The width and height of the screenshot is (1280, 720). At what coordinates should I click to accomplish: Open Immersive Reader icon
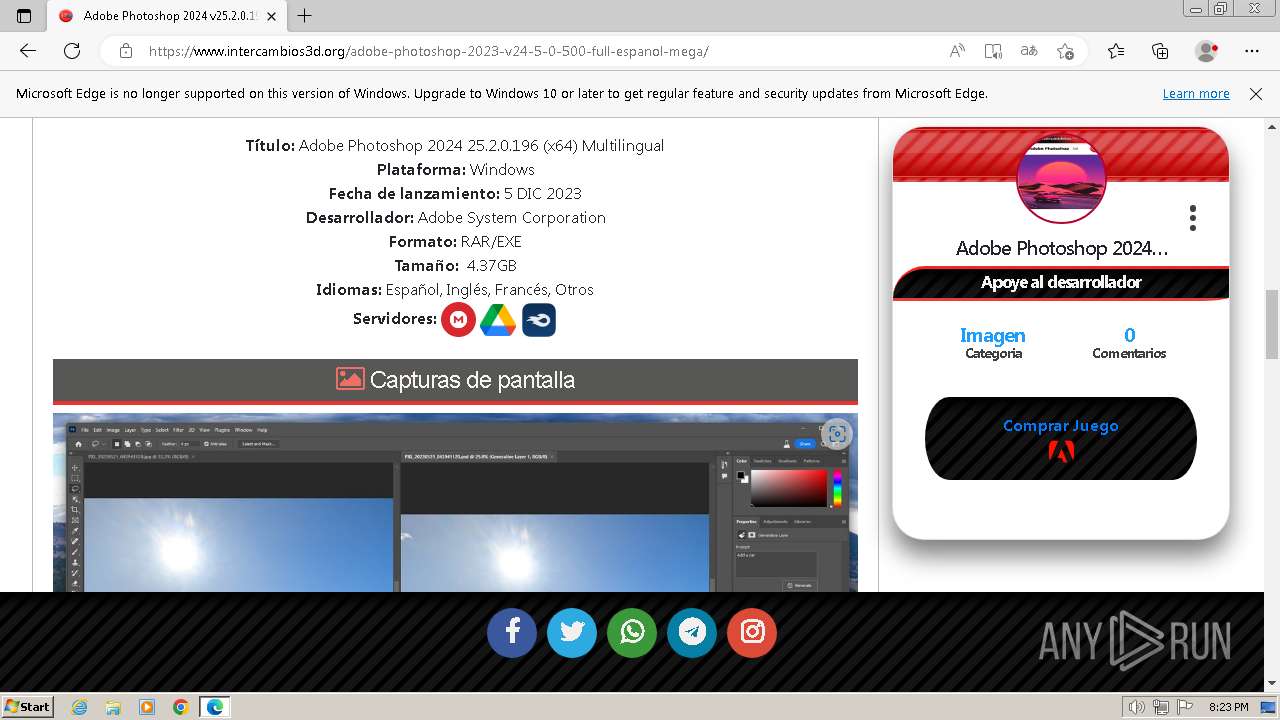tap(993, 51)
